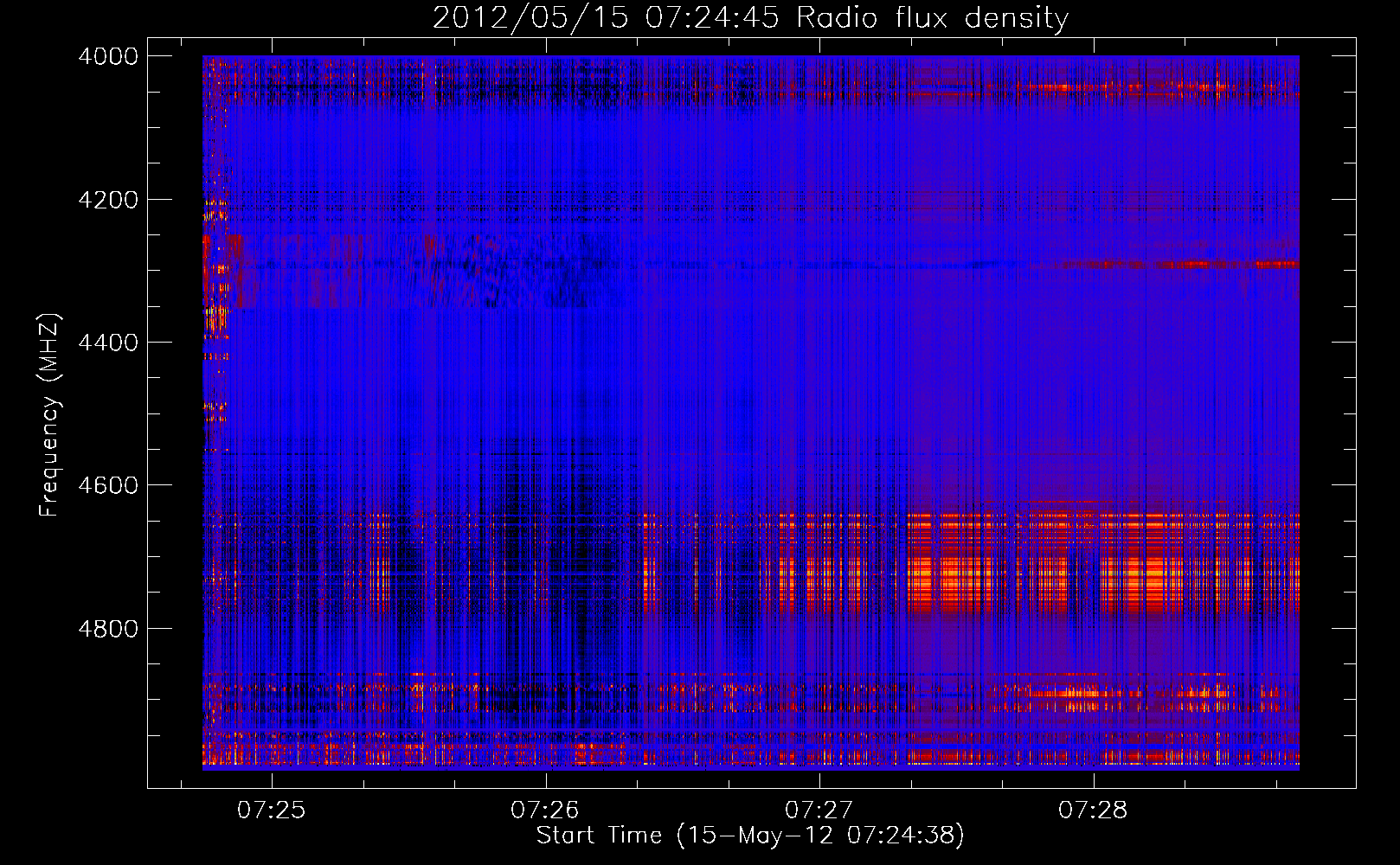Click the "Start Time (15-May-12 07:24:38)" label
Screen dimensions: 1400x865
click(x=750, y=836)
